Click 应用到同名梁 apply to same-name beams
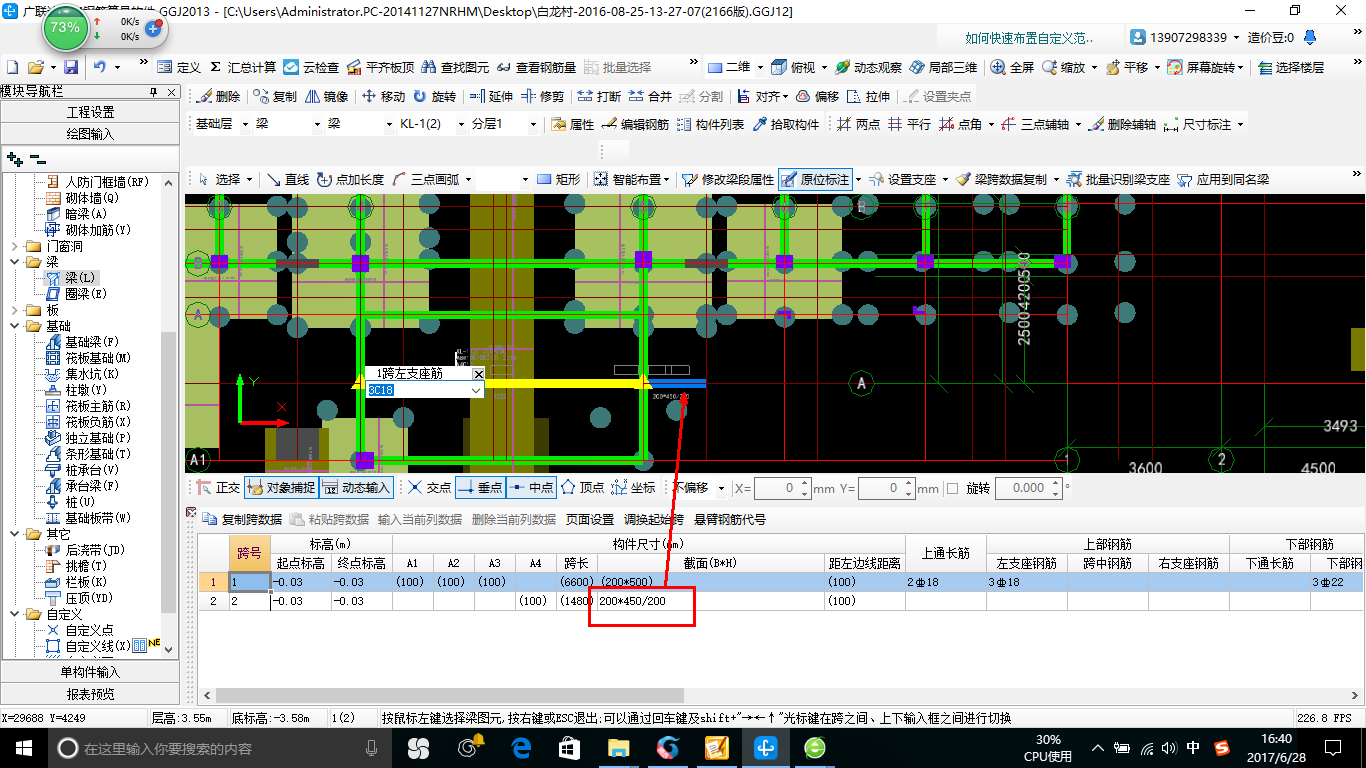1366x768 pixels. pyautogui.click(x=1223, y=180)
